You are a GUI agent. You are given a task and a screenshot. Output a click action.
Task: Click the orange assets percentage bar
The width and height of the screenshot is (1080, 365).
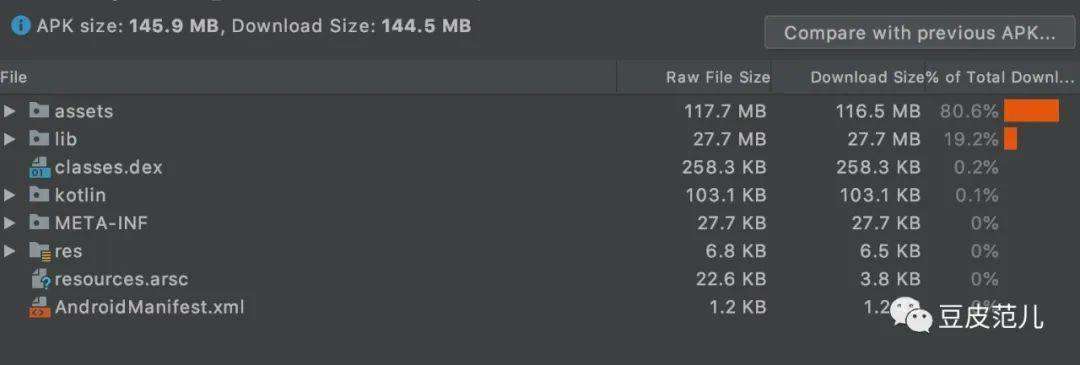[1031, 110]
